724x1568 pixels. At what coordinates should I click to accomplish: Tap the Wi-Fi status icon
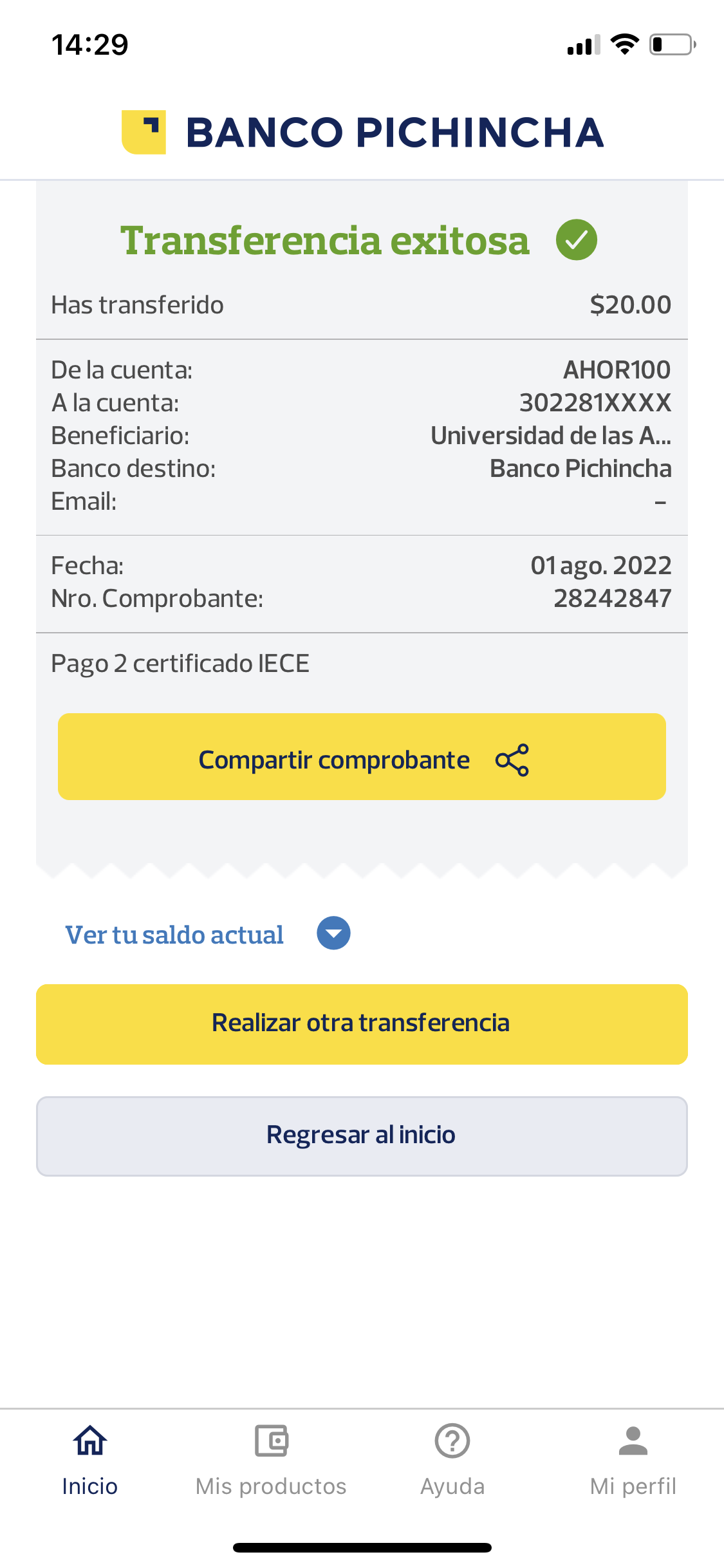624,44
